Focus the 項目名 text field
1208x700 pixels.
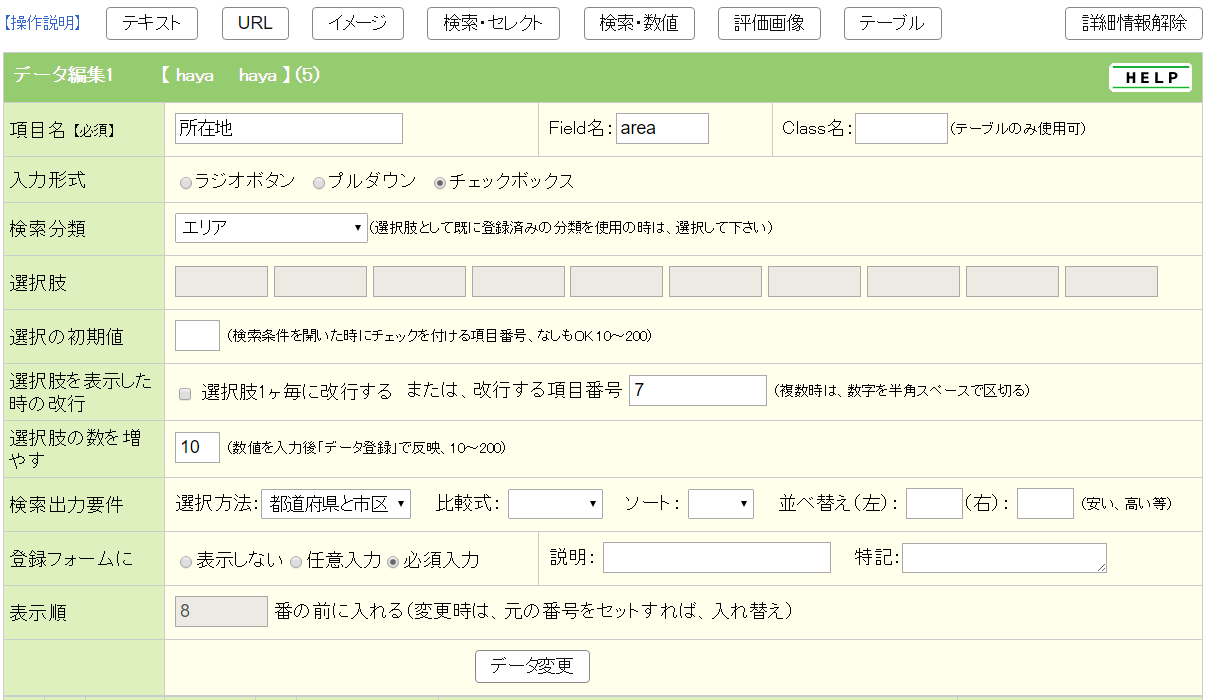pos(288,128)
